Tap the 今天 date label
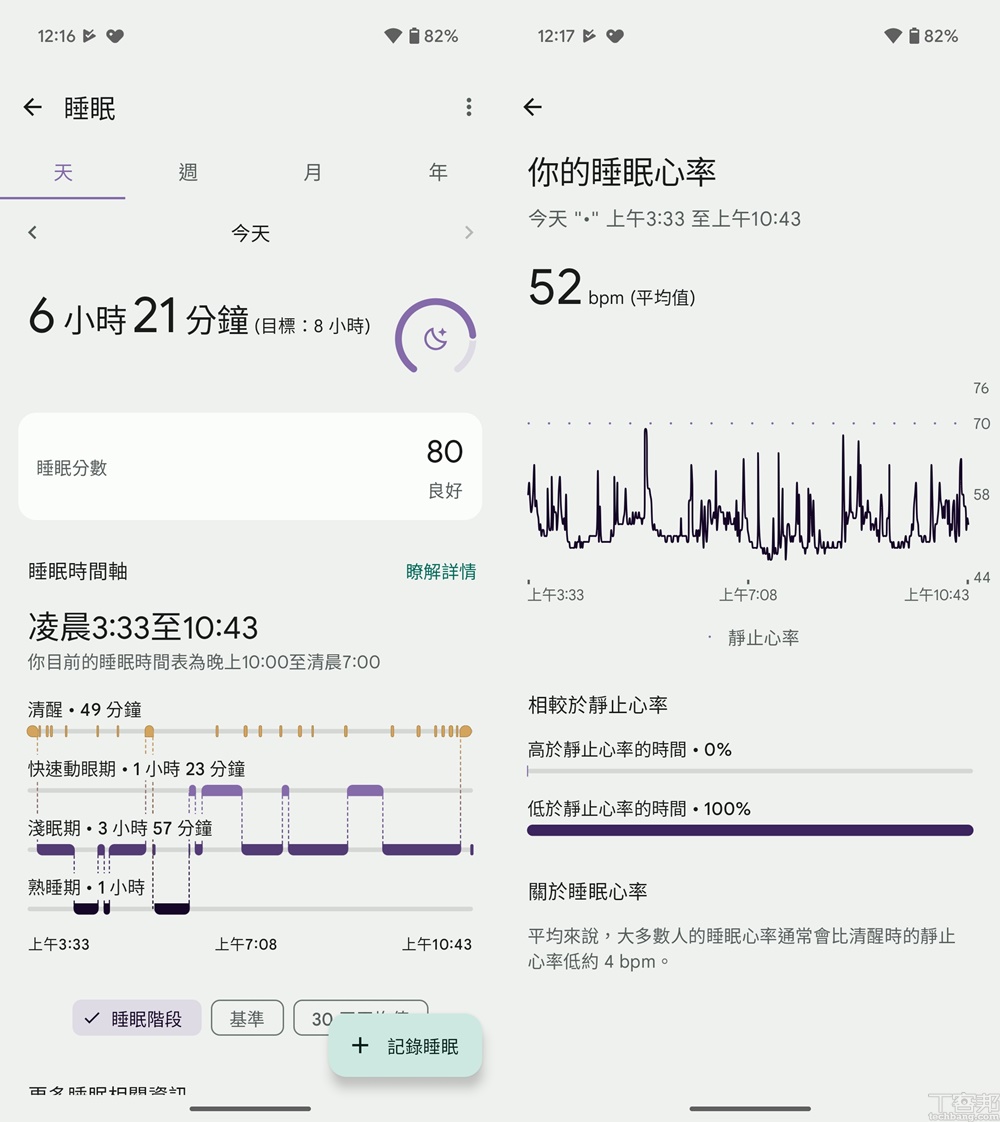 coord(250,233)
